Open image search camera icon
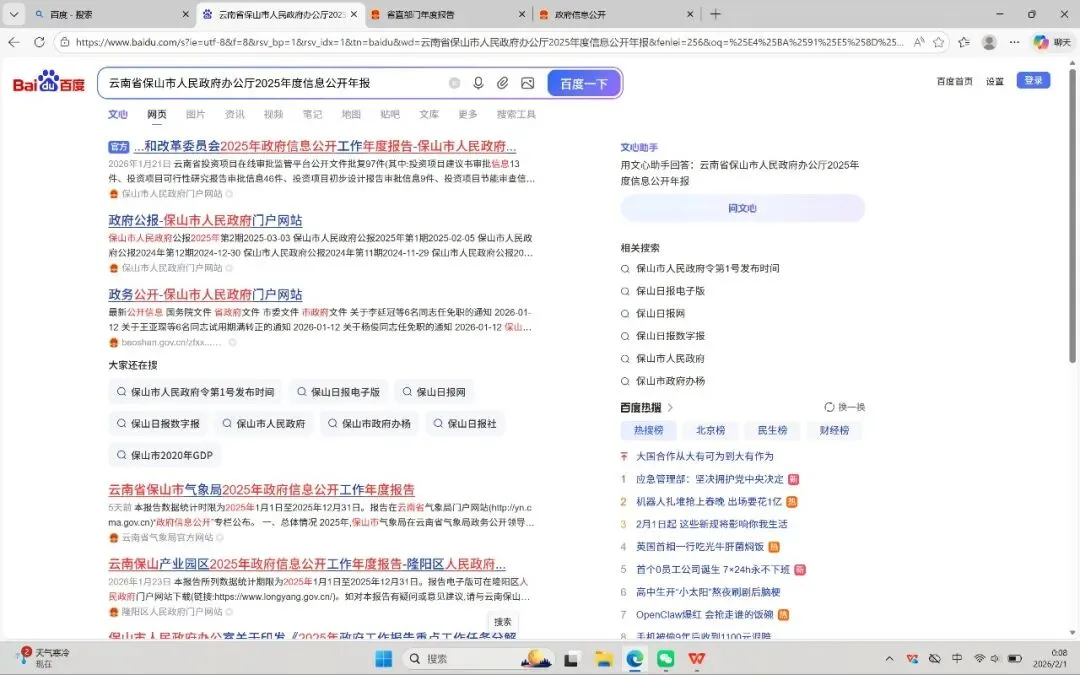1080x675 pixels. [x=528, y=83]
